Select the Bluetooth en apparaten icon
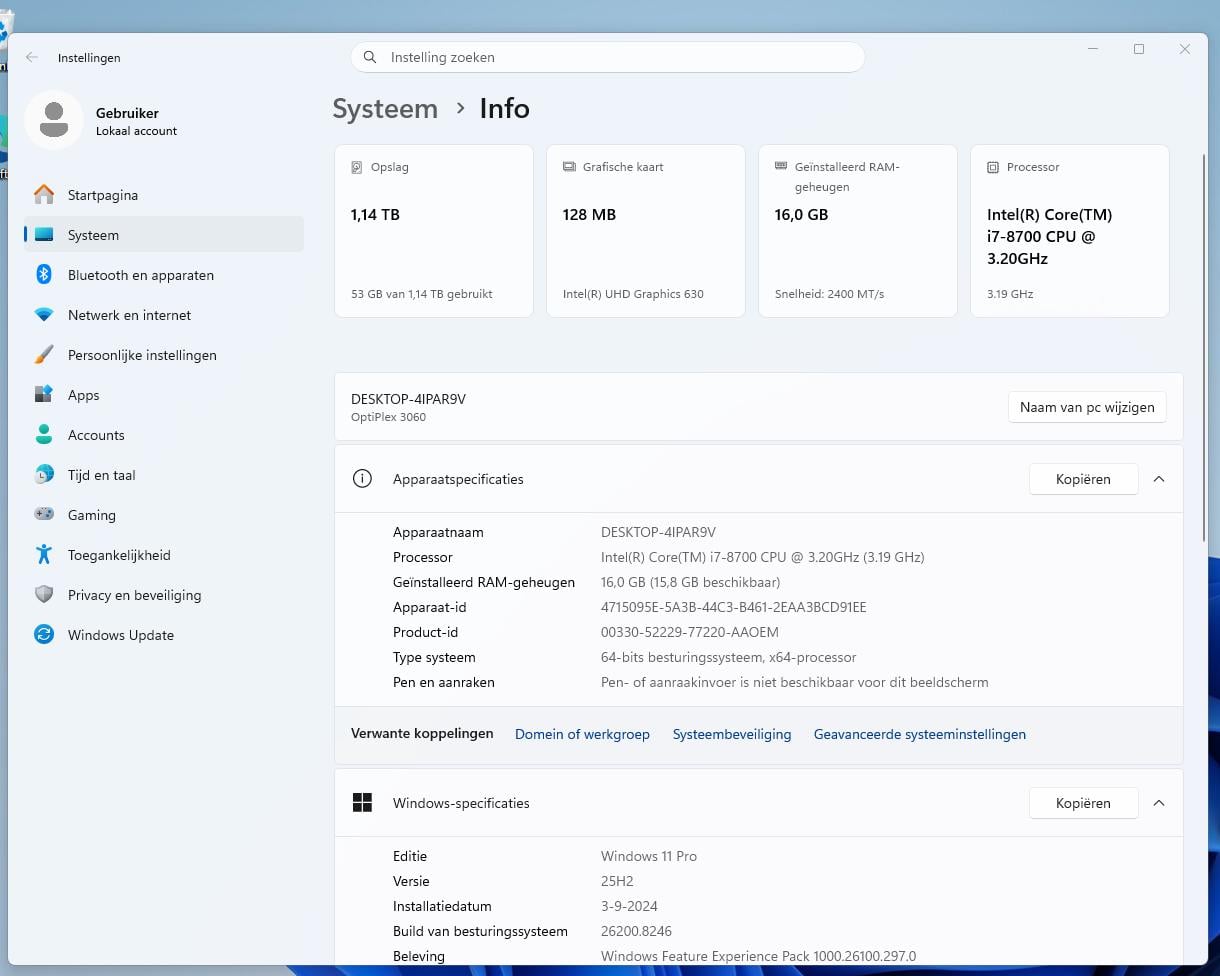 44,275
